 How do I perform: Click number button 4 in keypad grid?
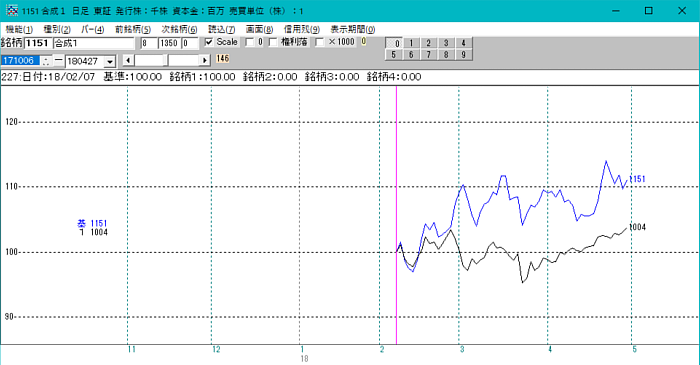(x=463, y=43)
